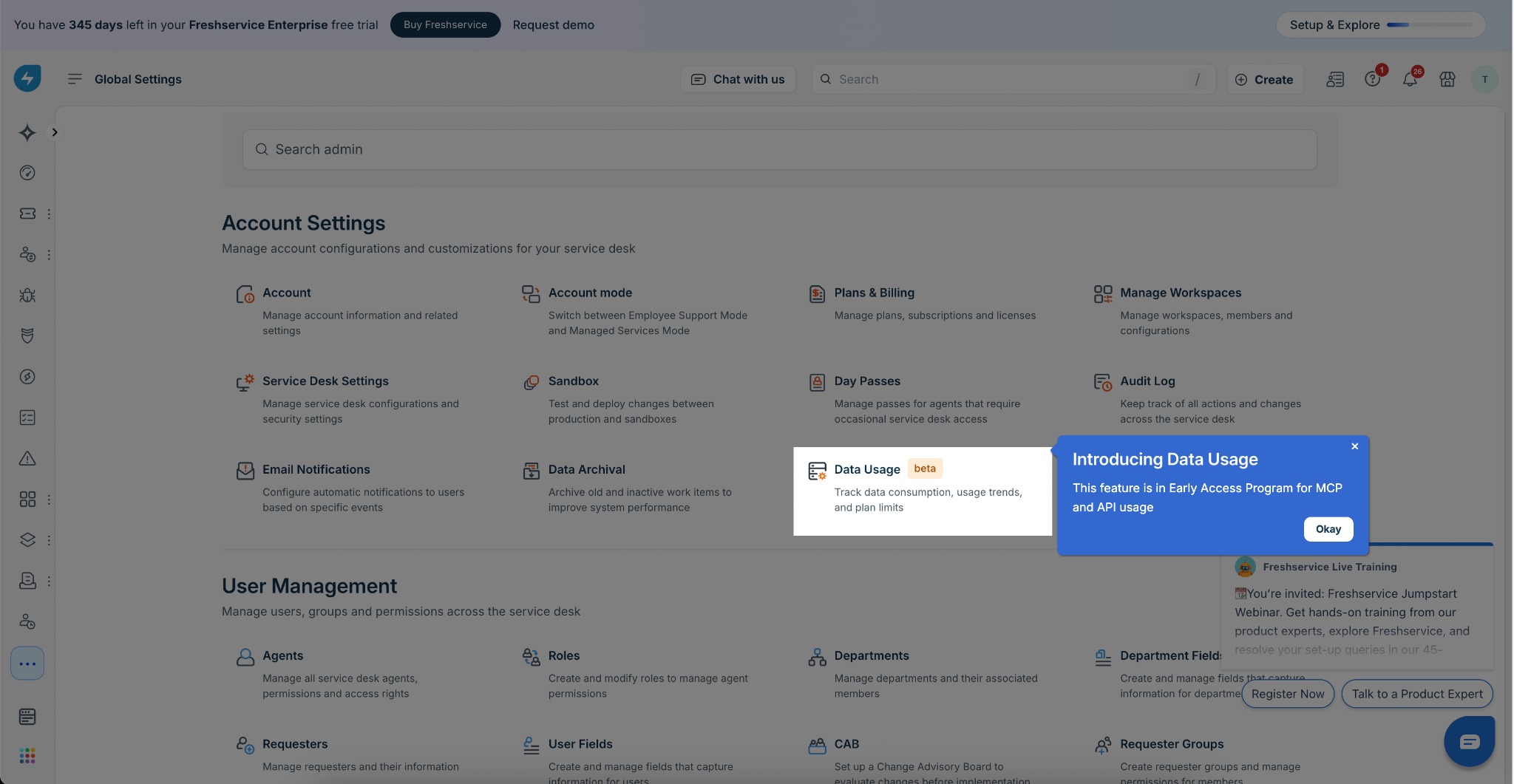Click Talk to a Product Expert

[1417, 694]
